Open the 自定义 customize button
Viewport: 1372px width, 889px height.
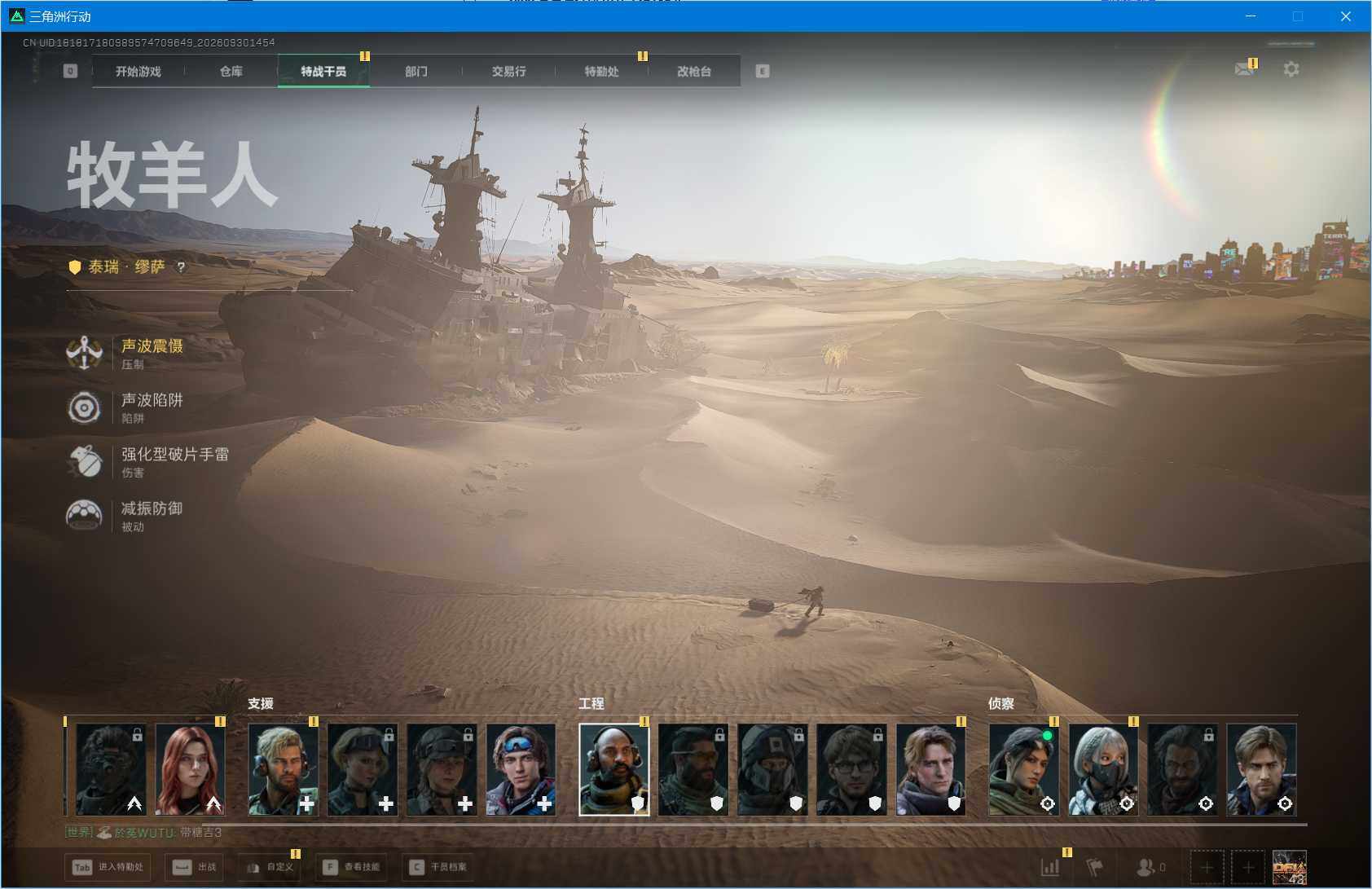click(269, 867)
